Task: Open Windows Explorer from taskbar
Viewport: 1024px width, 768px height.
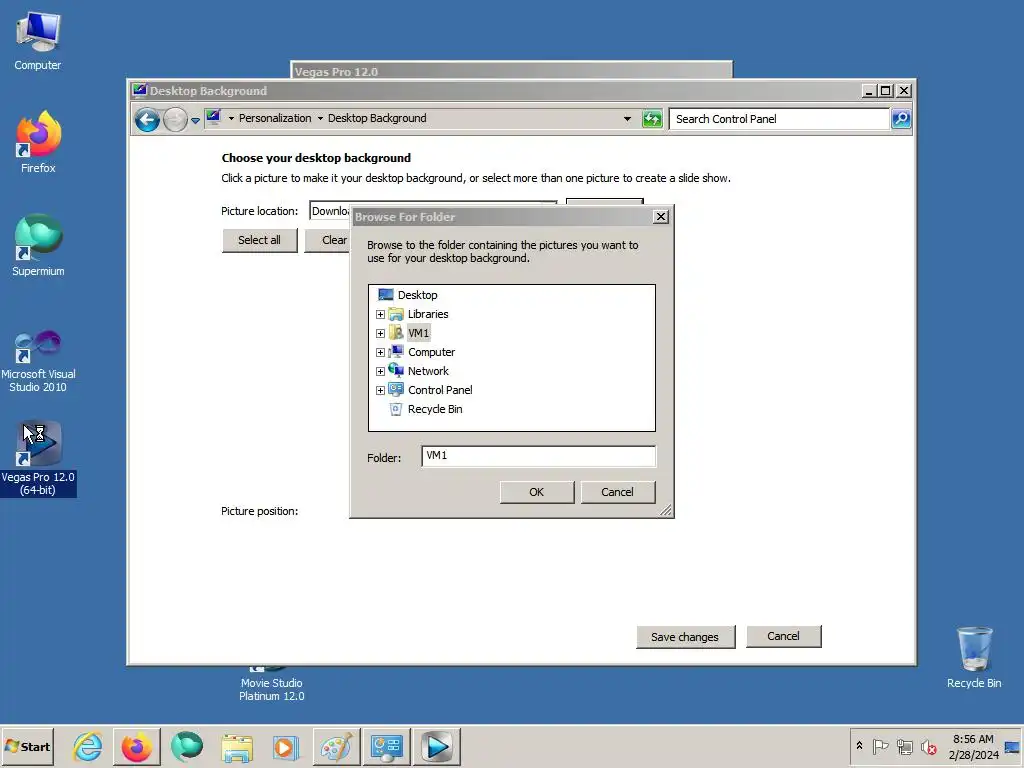Action: [x=236, y=746]
